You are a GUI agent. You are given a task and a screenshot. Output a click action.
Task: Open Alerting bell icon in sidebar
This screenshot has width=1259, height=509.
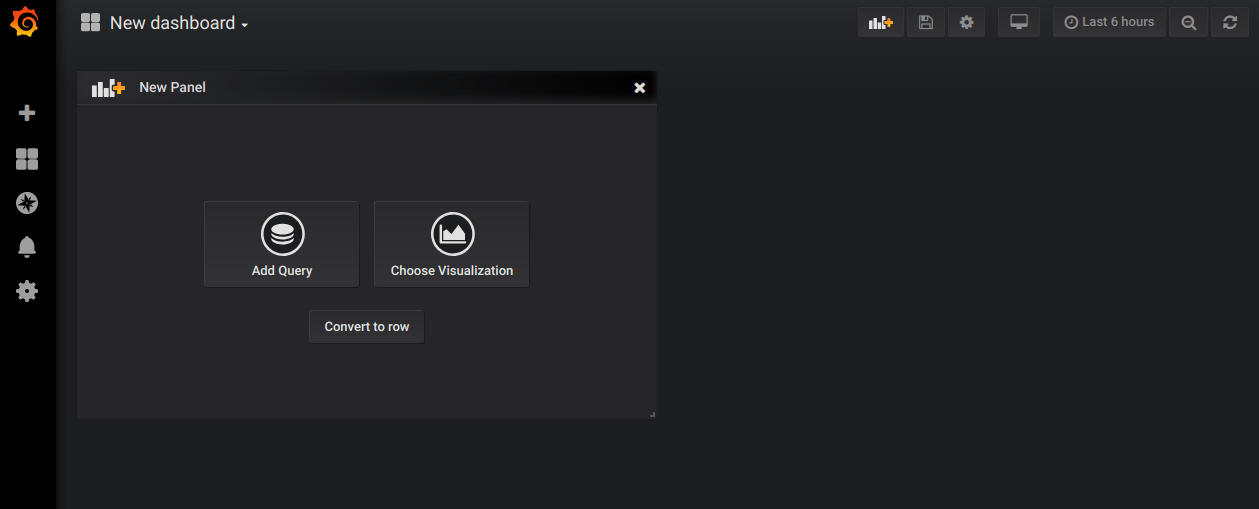pos(27,247)
